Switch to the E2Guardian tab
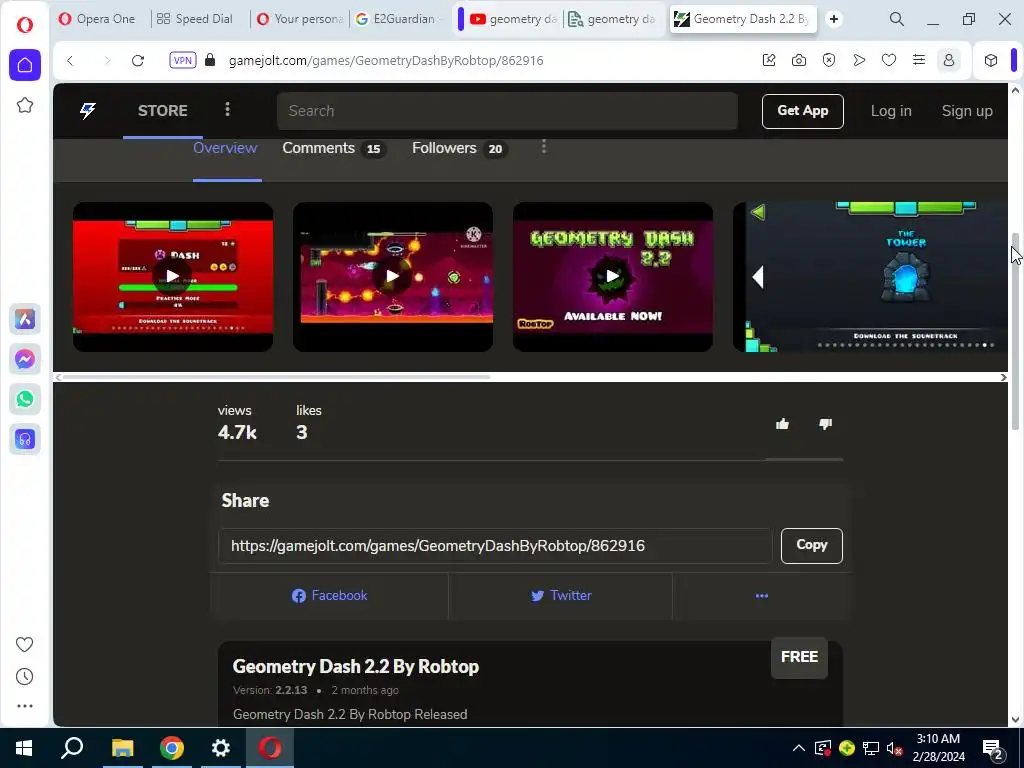The image size is (1024, 768). tap(398, 19)
